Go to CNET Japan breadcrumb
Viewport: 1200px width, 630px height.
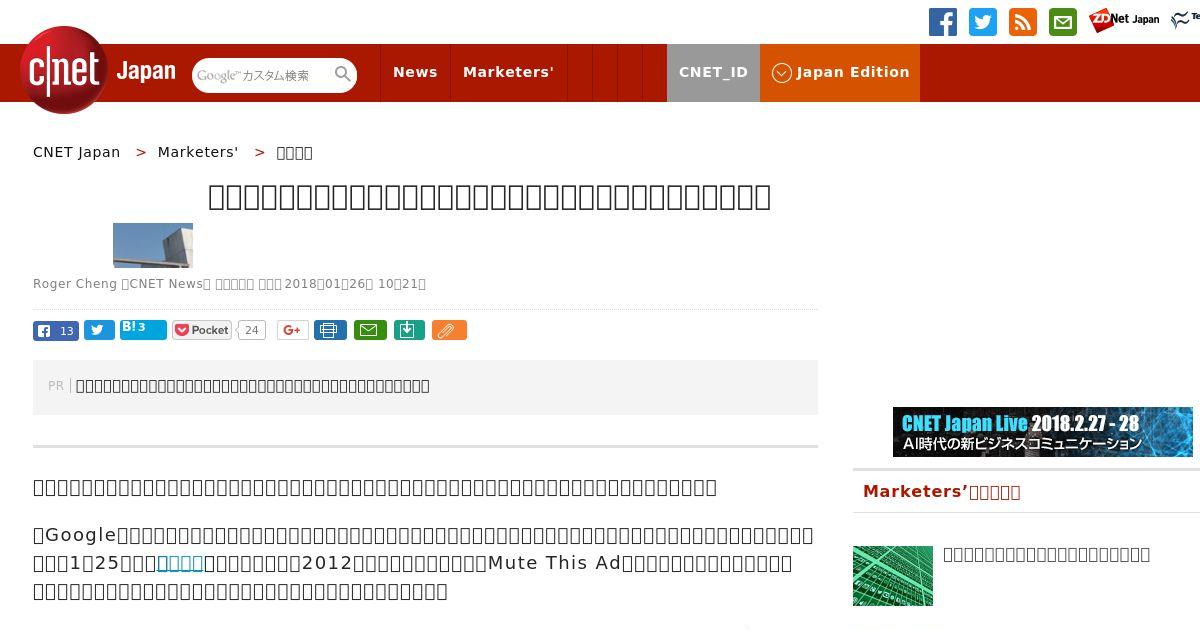[x=77, y=152]
